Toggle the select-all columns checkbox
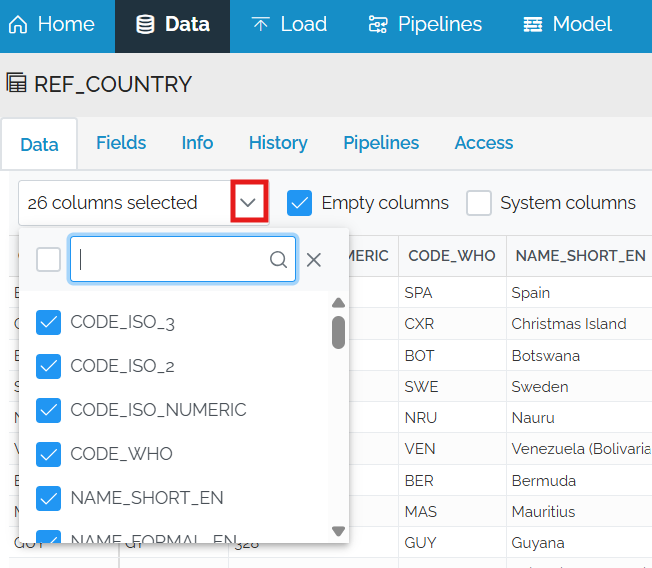 point(48,259)
